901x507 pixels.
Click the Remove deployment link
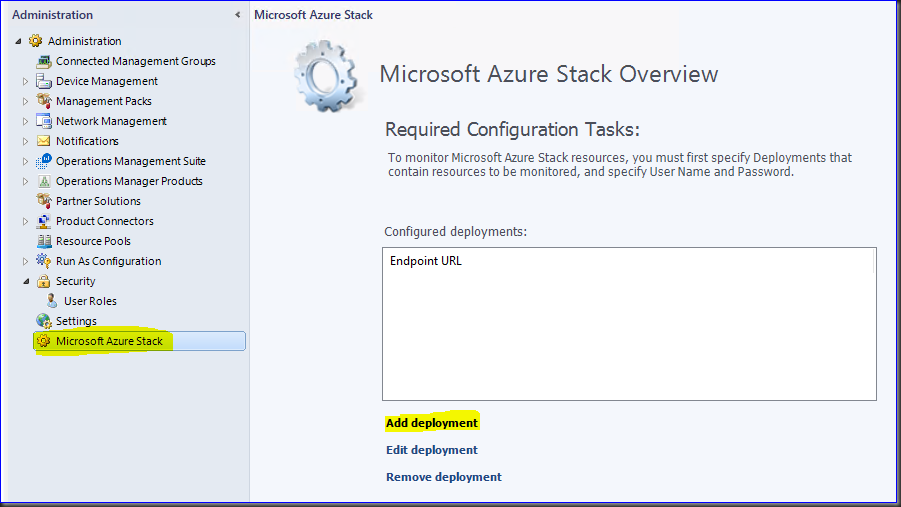coord(444,477)
